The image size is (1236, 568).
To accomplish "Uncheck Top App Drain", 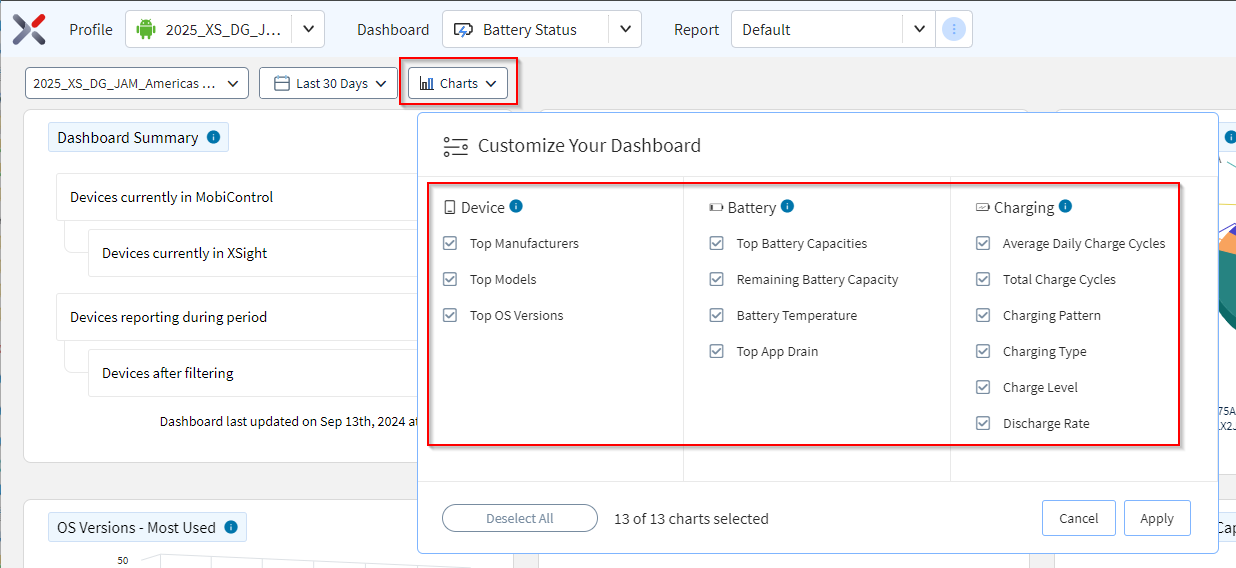I will click(x=716, y=351).
